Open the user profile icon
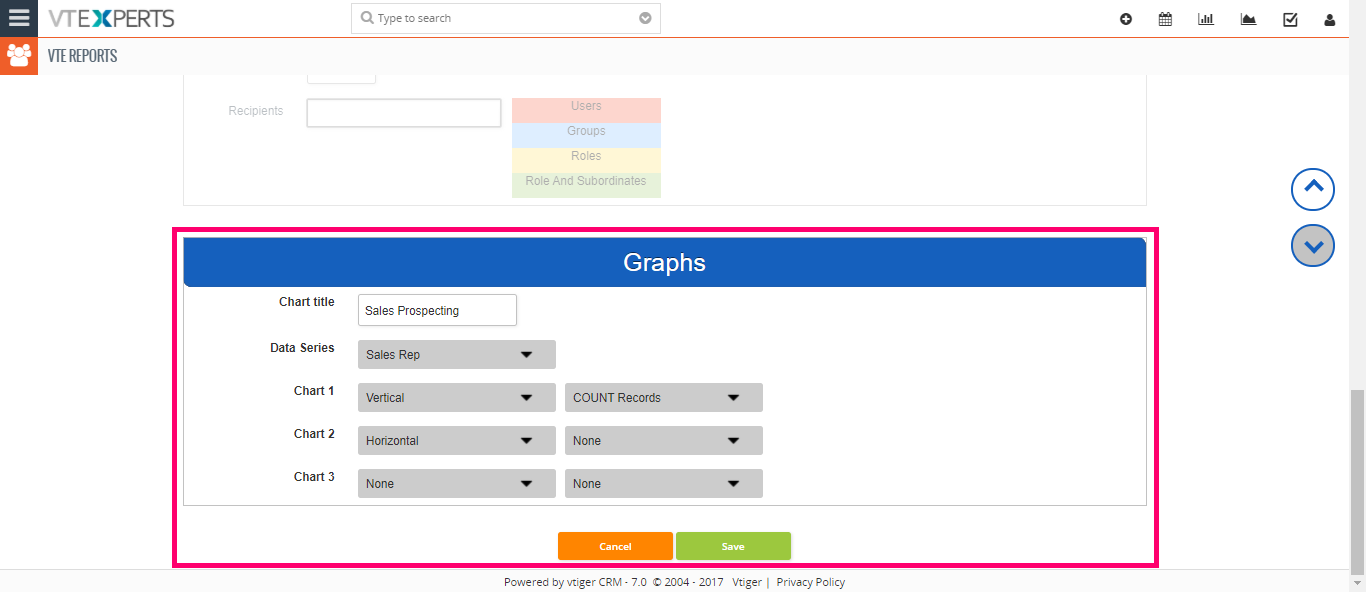Image resolution: width=1366 pixels, height=592 pixels. point(1329,19)
